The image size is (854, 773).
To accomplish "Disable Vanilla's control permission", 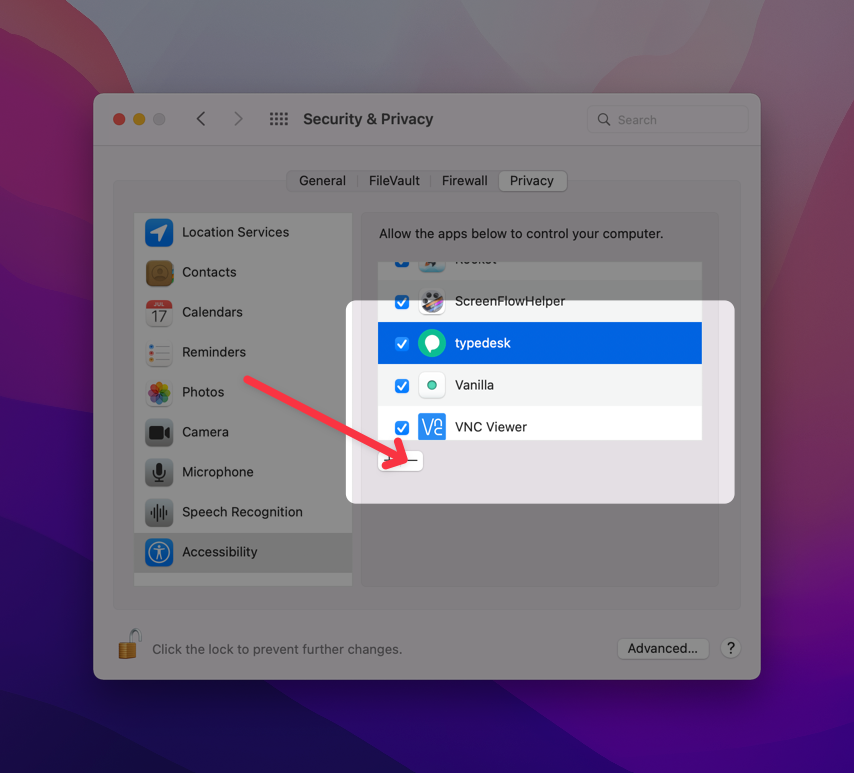I will coord(401,385).
